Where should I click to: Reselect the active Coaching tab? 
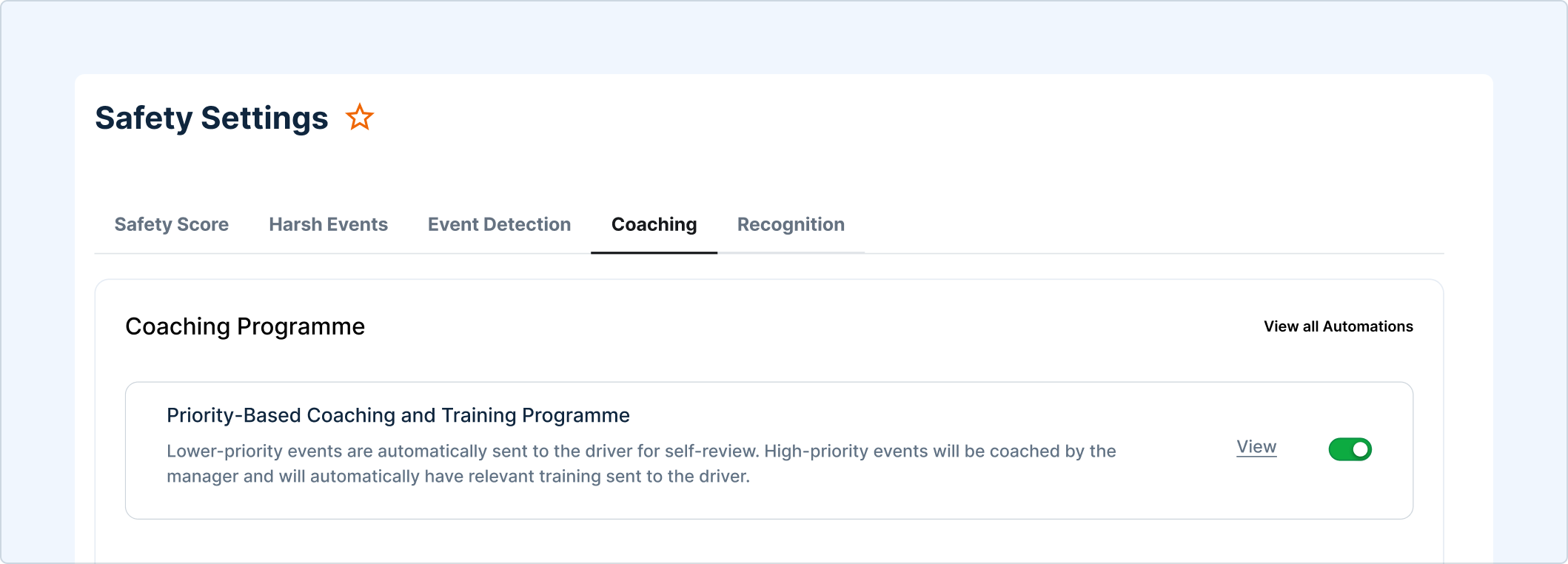coord(654,224)
